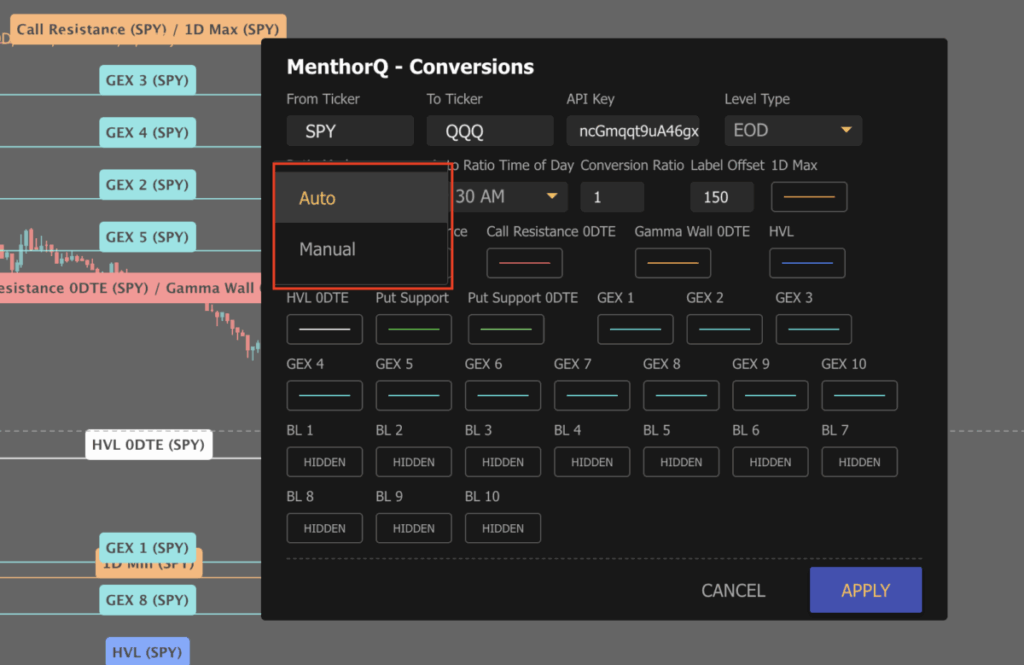Unhide the BL 1 level
The width and height of the screenshot is (1024, 665).
click(324, 461)
